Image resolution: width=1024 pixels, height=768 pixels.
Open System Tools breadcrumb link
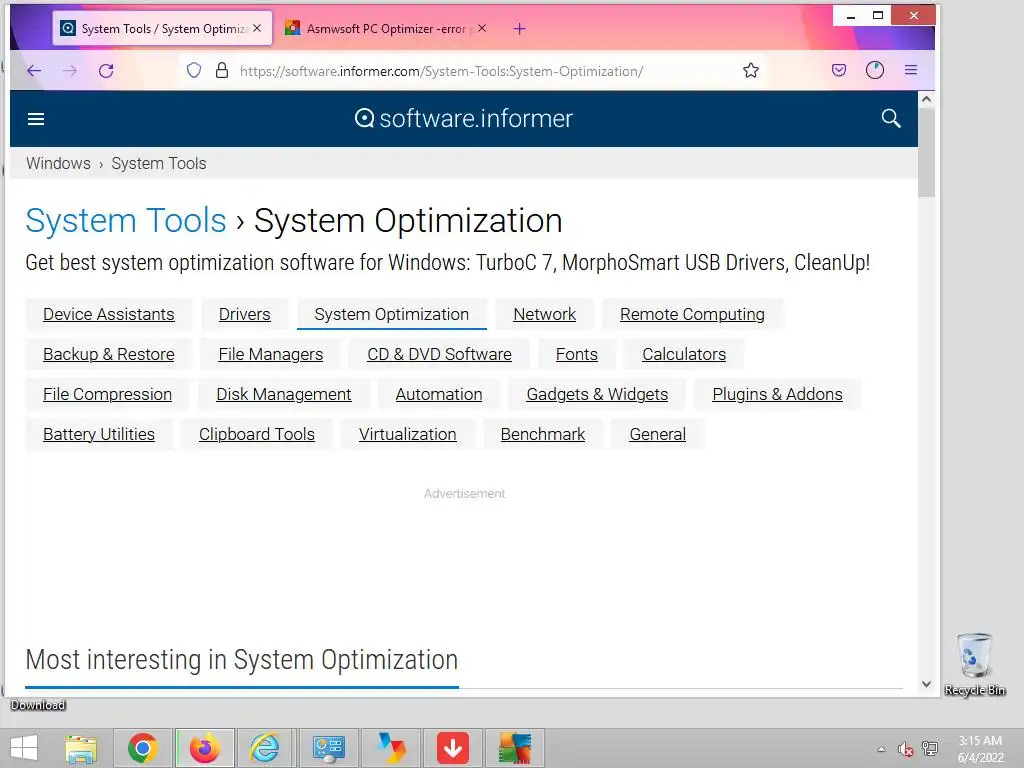tap(159, 163)
